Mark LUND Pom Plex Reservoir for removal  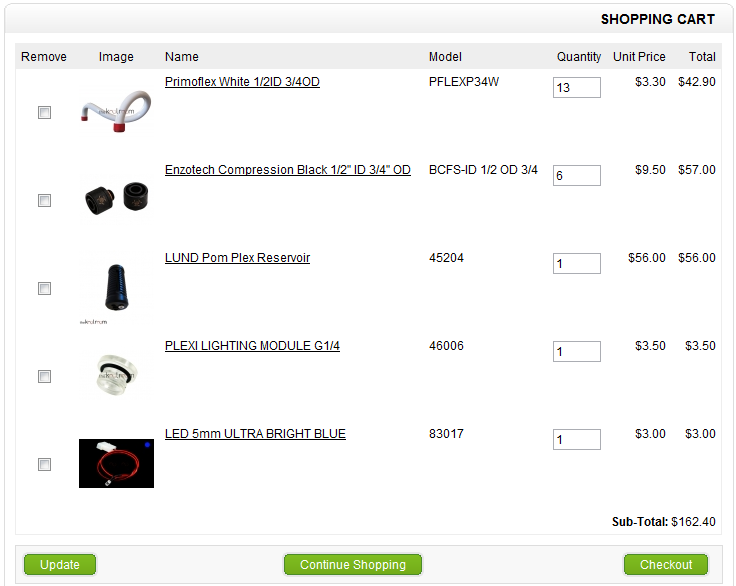click(45, 288)
